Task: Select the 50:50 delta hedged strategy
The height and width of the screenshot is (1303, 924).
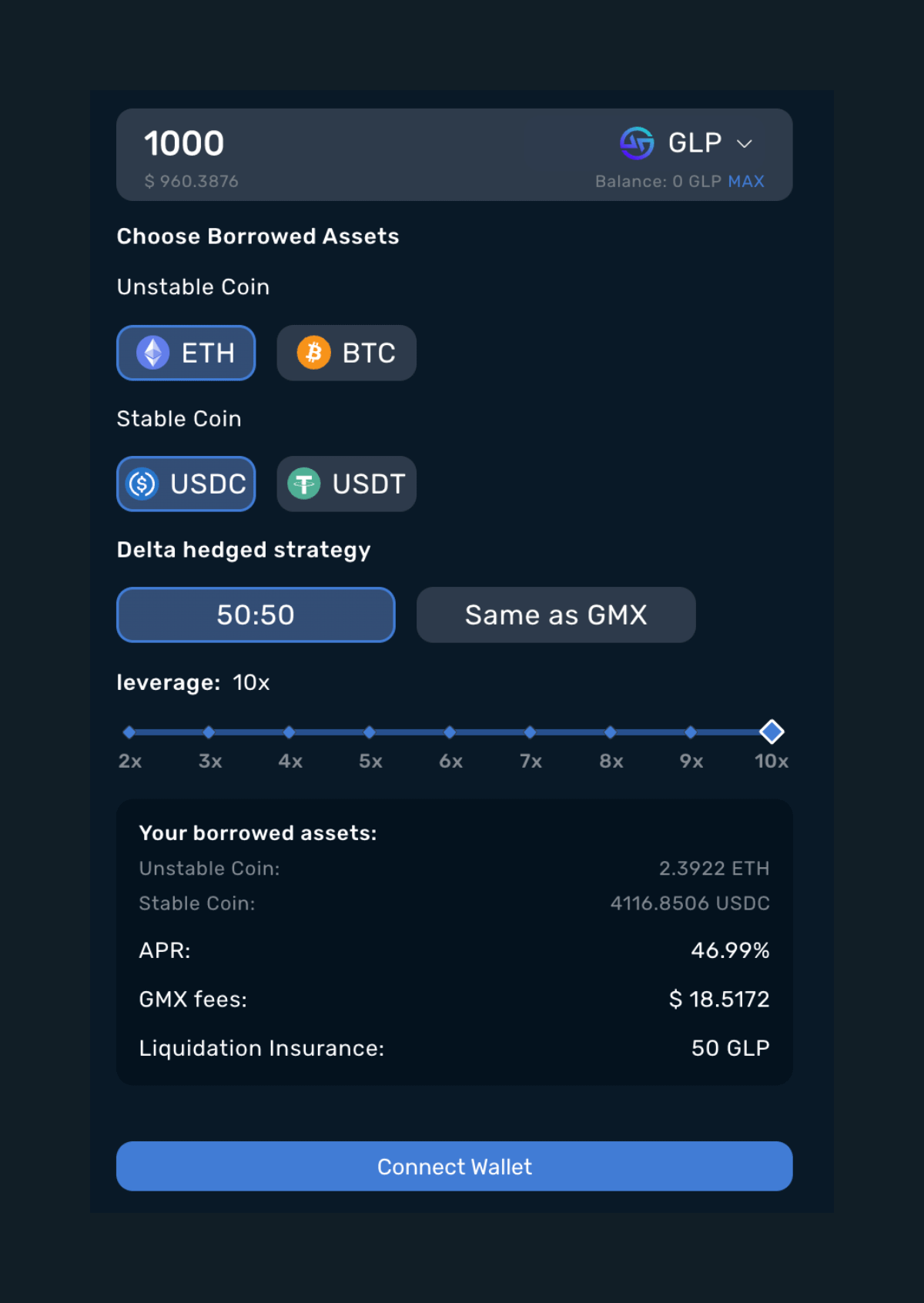Action: pyautogui.click(x=256, y=615)
